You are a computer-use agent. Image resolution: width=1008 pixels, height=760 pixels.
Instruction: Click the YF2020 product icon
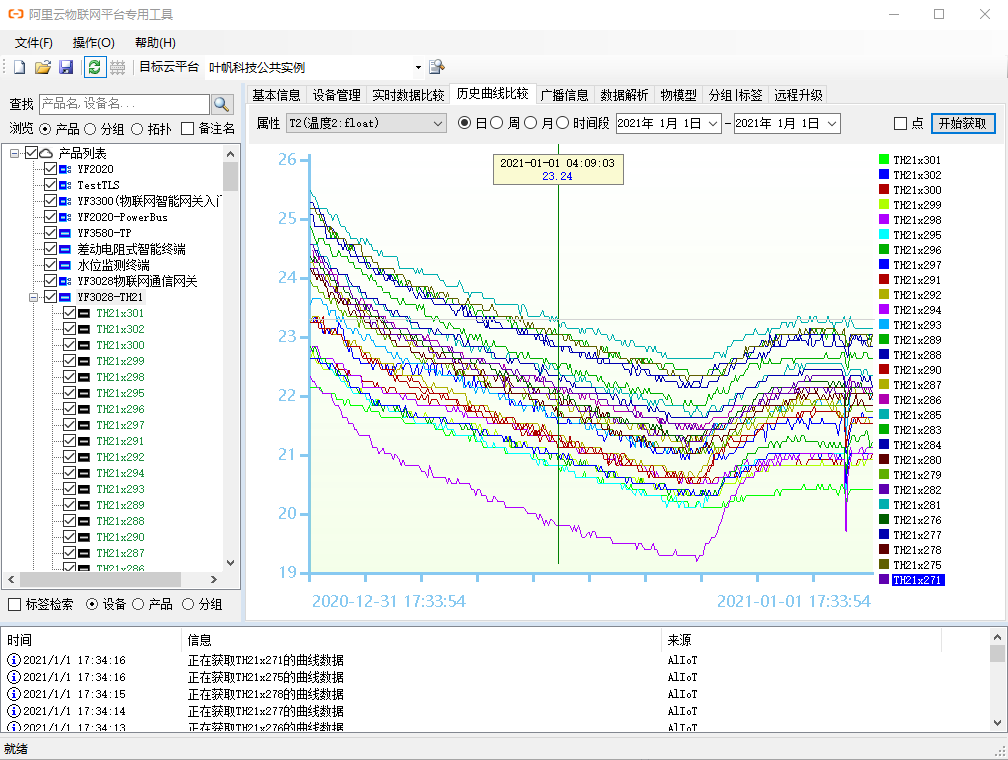coord(65,169)
